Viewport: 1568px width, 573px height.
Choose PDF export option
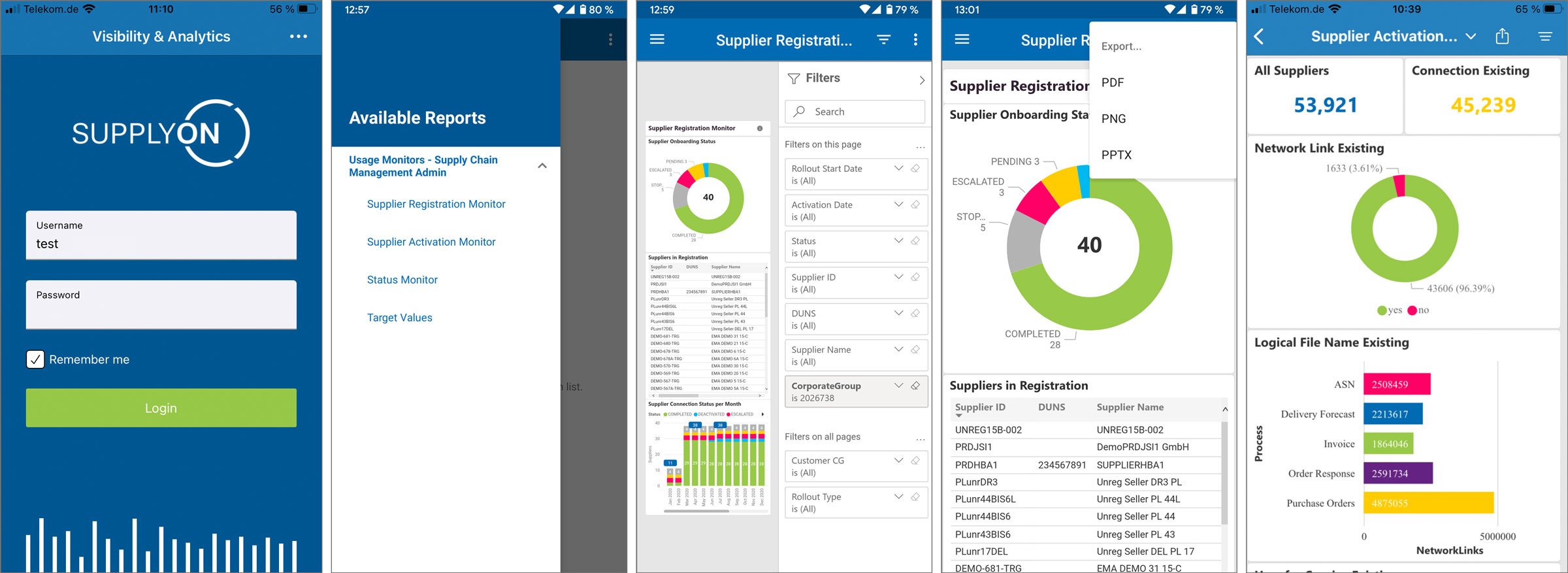point(1113,82)
